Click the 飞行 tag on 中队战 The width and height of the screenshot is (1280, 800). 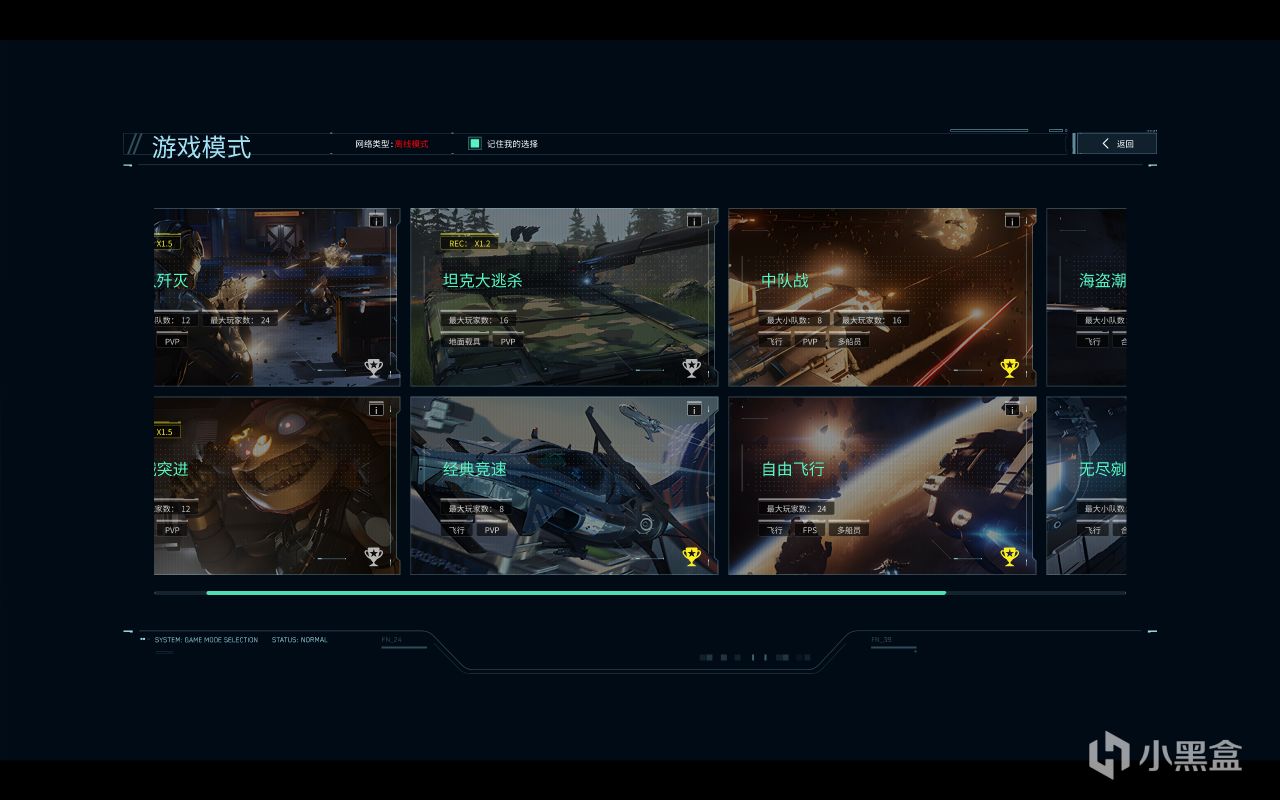tap(775, 341)
